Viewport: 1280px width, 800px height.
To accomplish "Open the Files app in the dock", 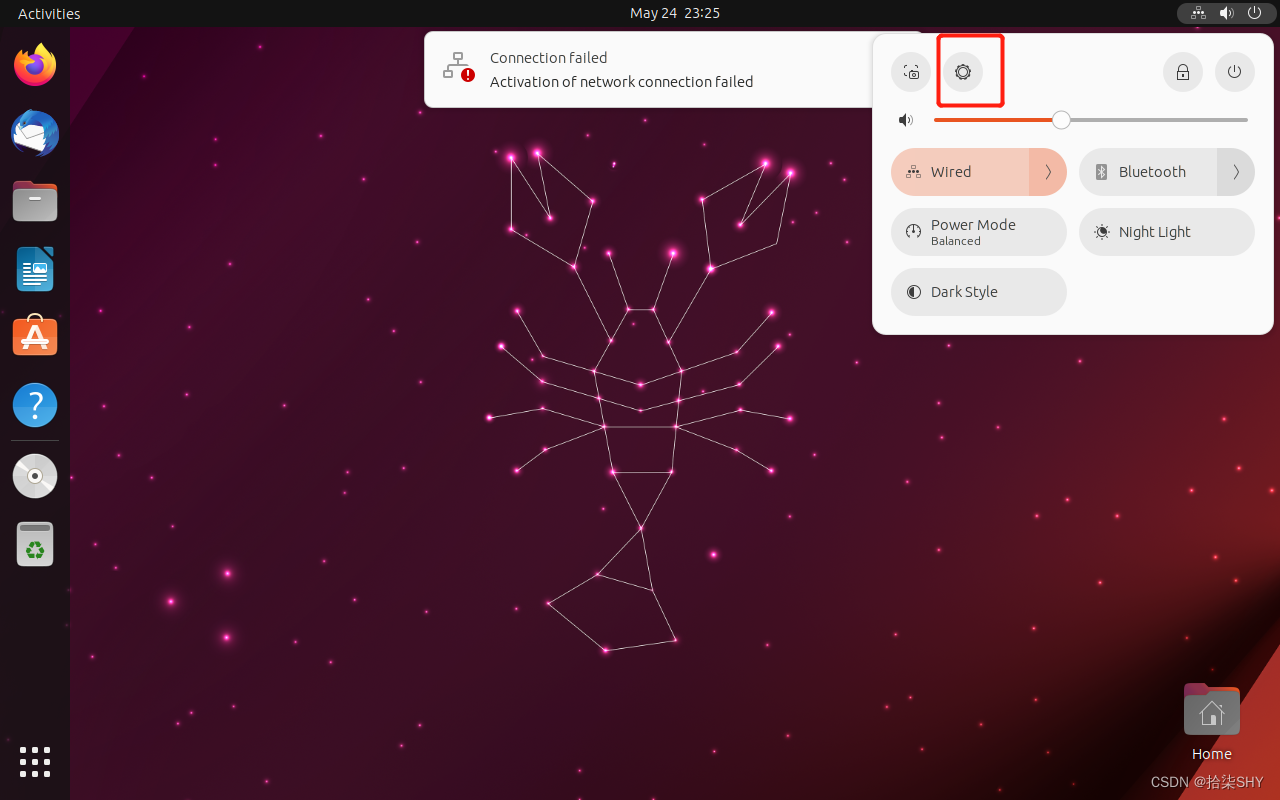I will pyautogui.click(x=34, y=201).
